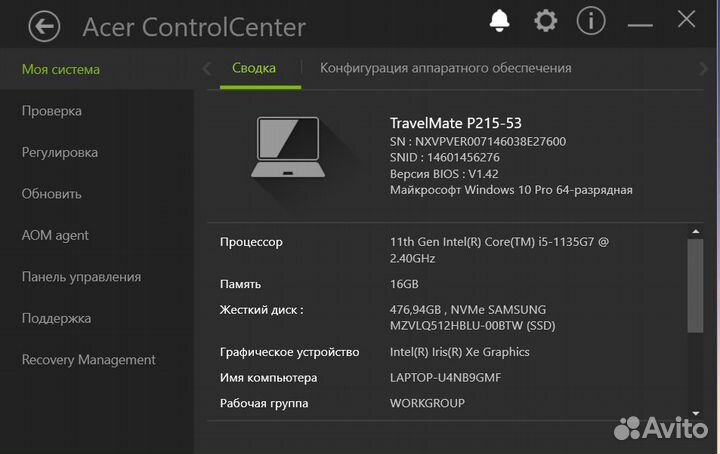The width and height of the screenshot is (720, 454).
Task: Open Регулировка section
Action: tap(60, 152)
